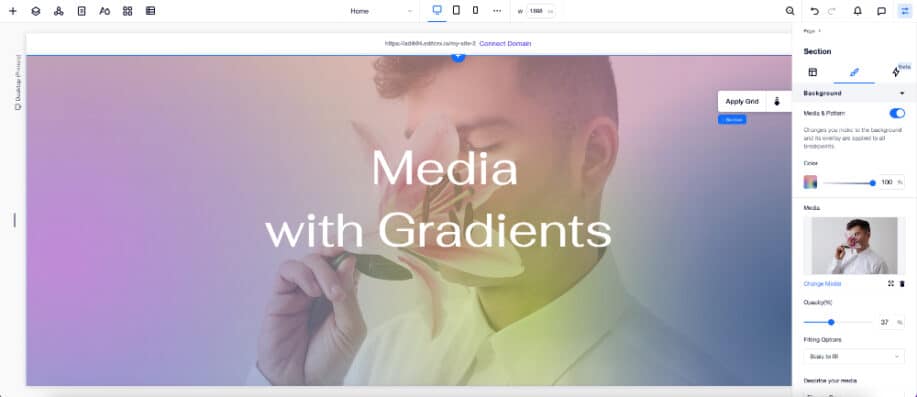Collapse the Background section arrow
Viewport: 917px width, 397px height.
902,94
